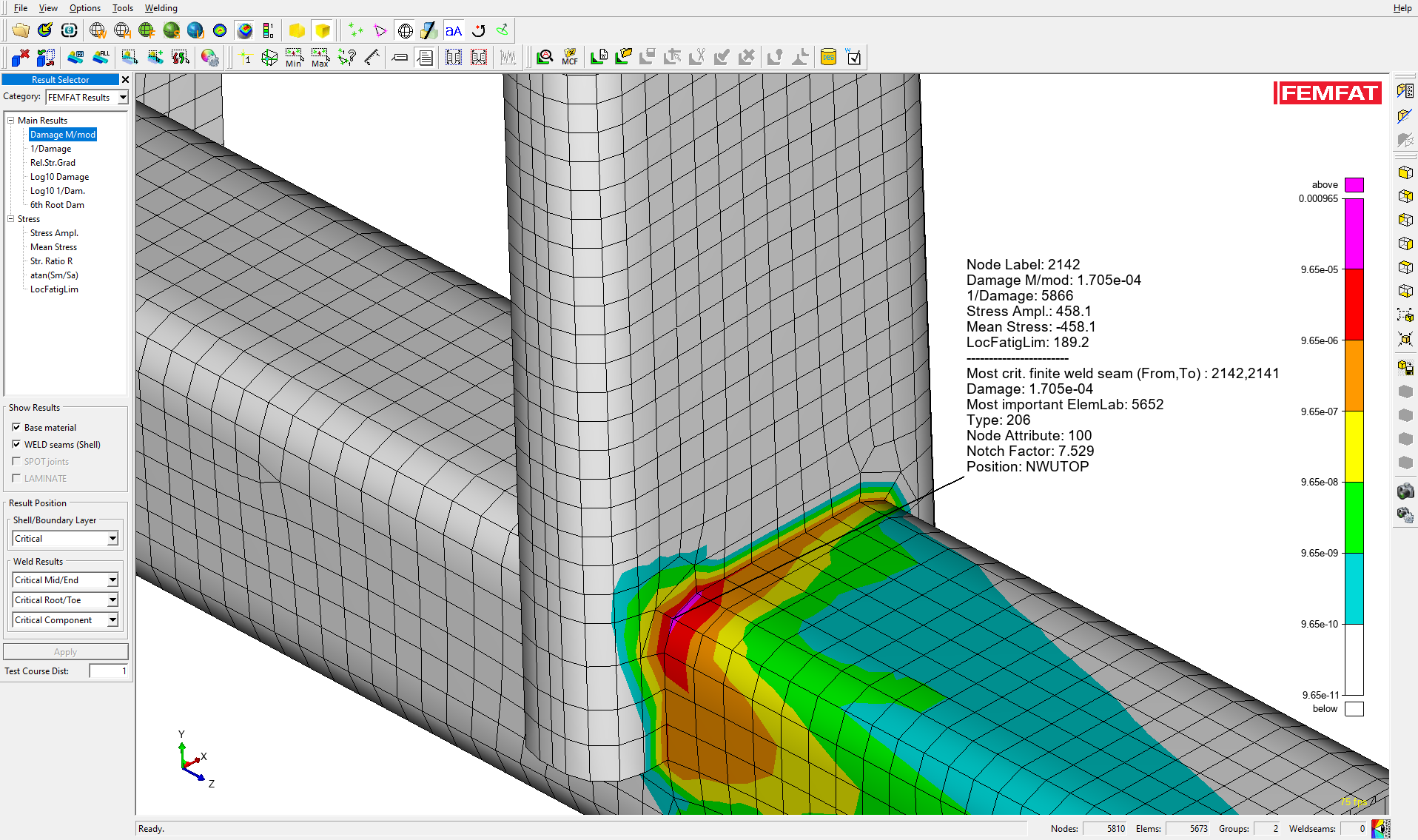
Task: Click the magenta 'above' legend color swatch
Action: (1354, 185)
